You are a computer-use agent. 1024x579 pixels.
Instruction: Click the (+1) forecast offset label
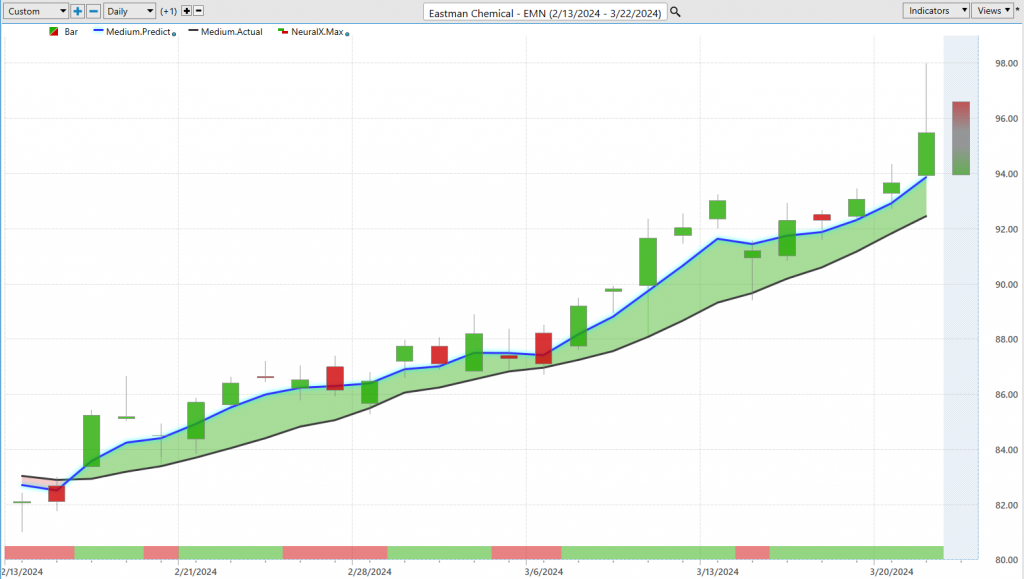click(168, 11)
